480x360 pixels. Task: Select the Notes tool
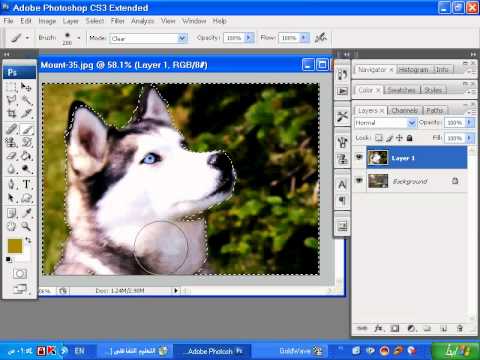[x=11, y=213]
